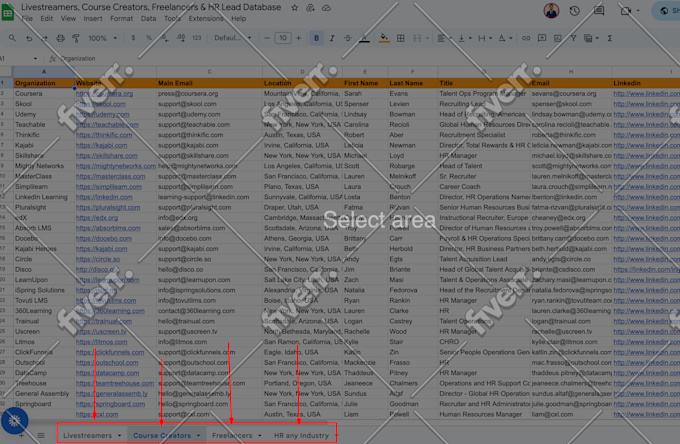Add a new sheet with plus button
680x444 pixels.
[x=21, y=435]
